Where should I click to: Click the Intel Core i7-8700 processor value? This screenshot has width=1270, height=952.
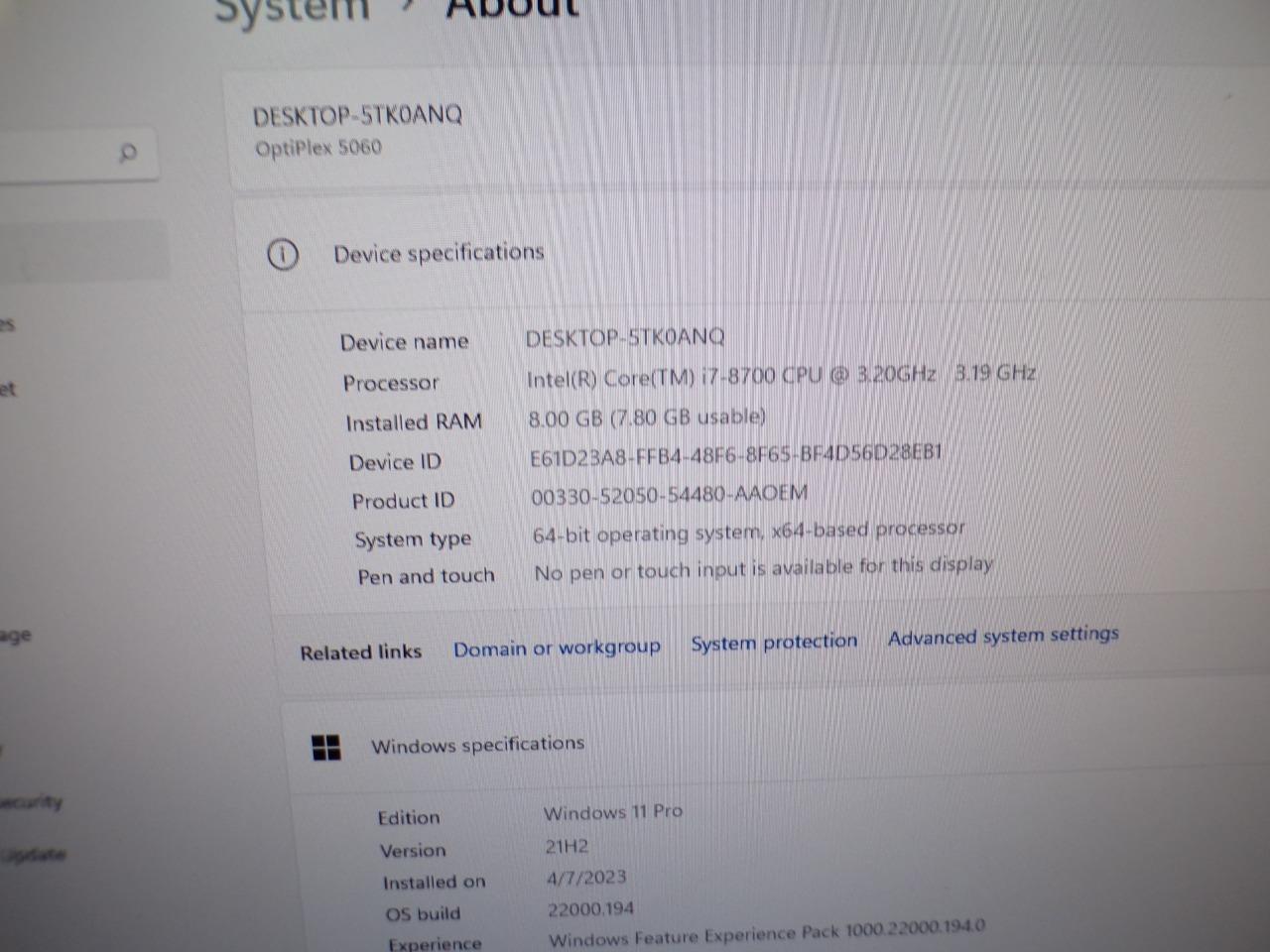click(780, 375)
